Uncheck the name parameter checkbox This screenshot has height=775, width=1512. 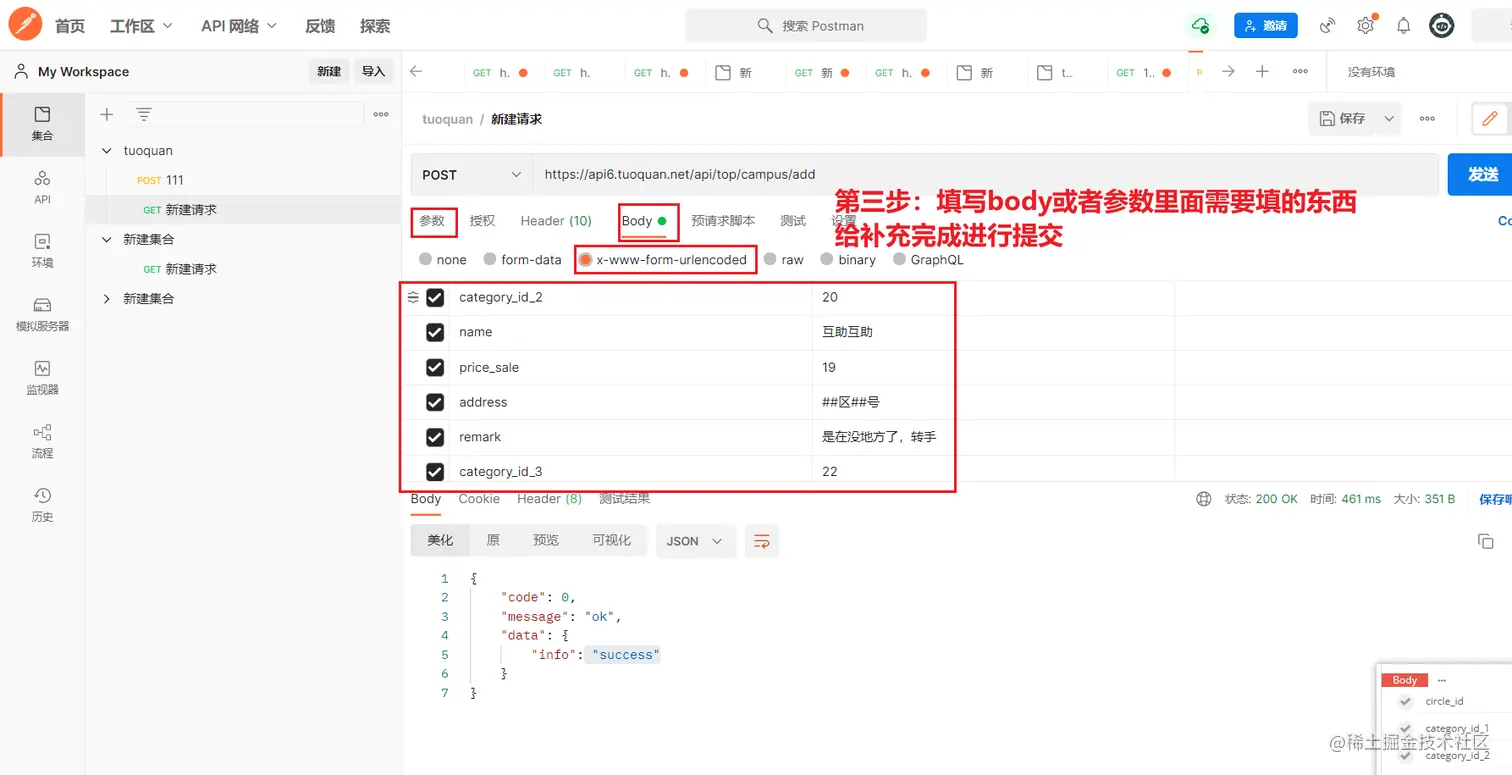click(x=435, y=332)
